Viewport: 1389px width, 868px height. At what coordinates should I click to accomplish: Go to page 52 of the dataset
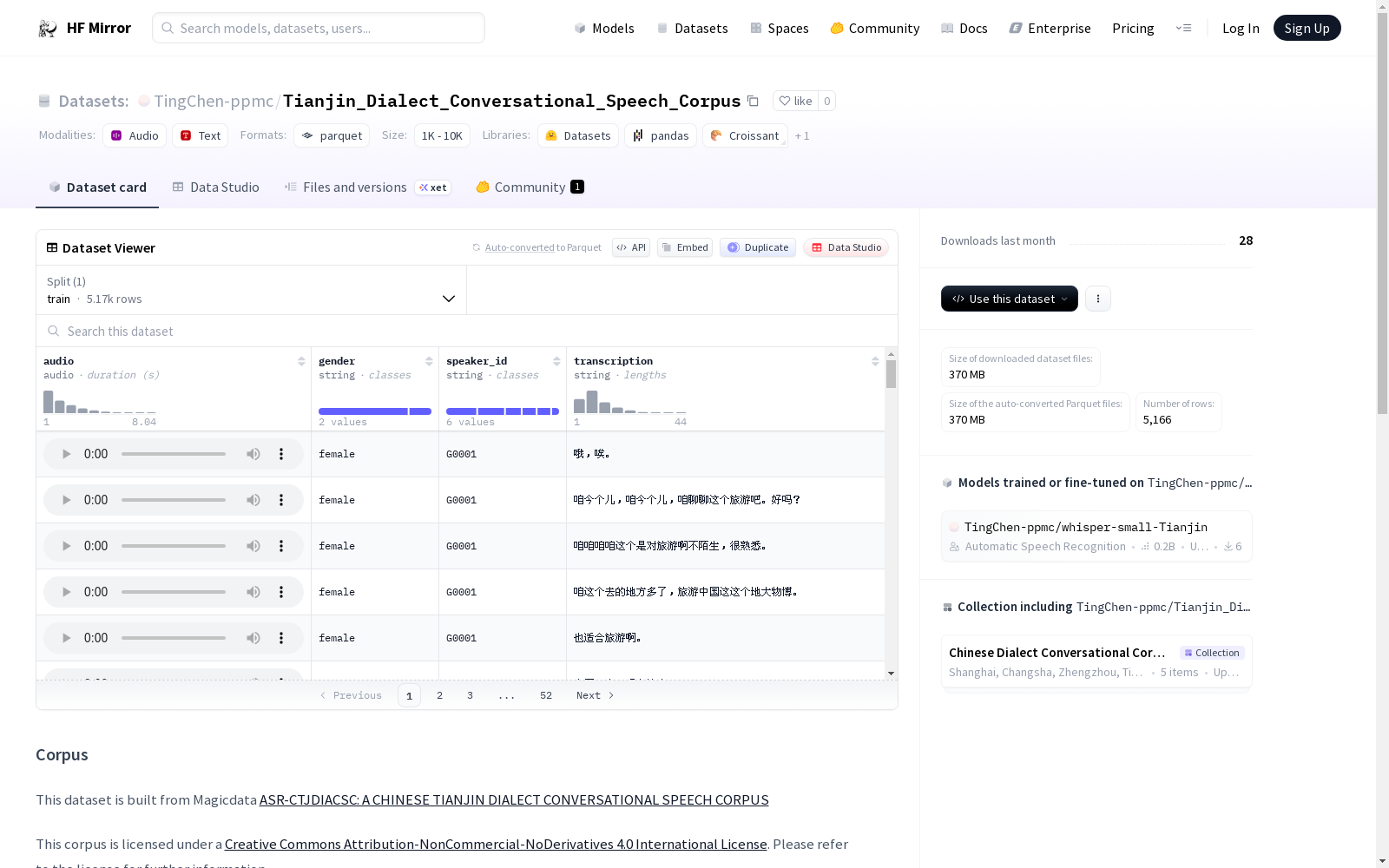[546, 695]
